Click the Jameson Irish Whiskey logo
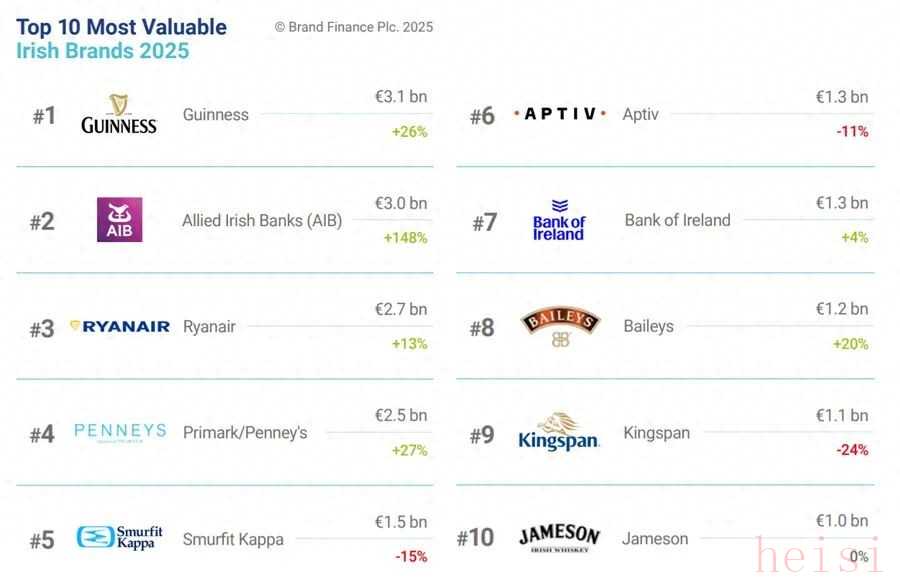The image size is (900, 585). pos(560,537)
